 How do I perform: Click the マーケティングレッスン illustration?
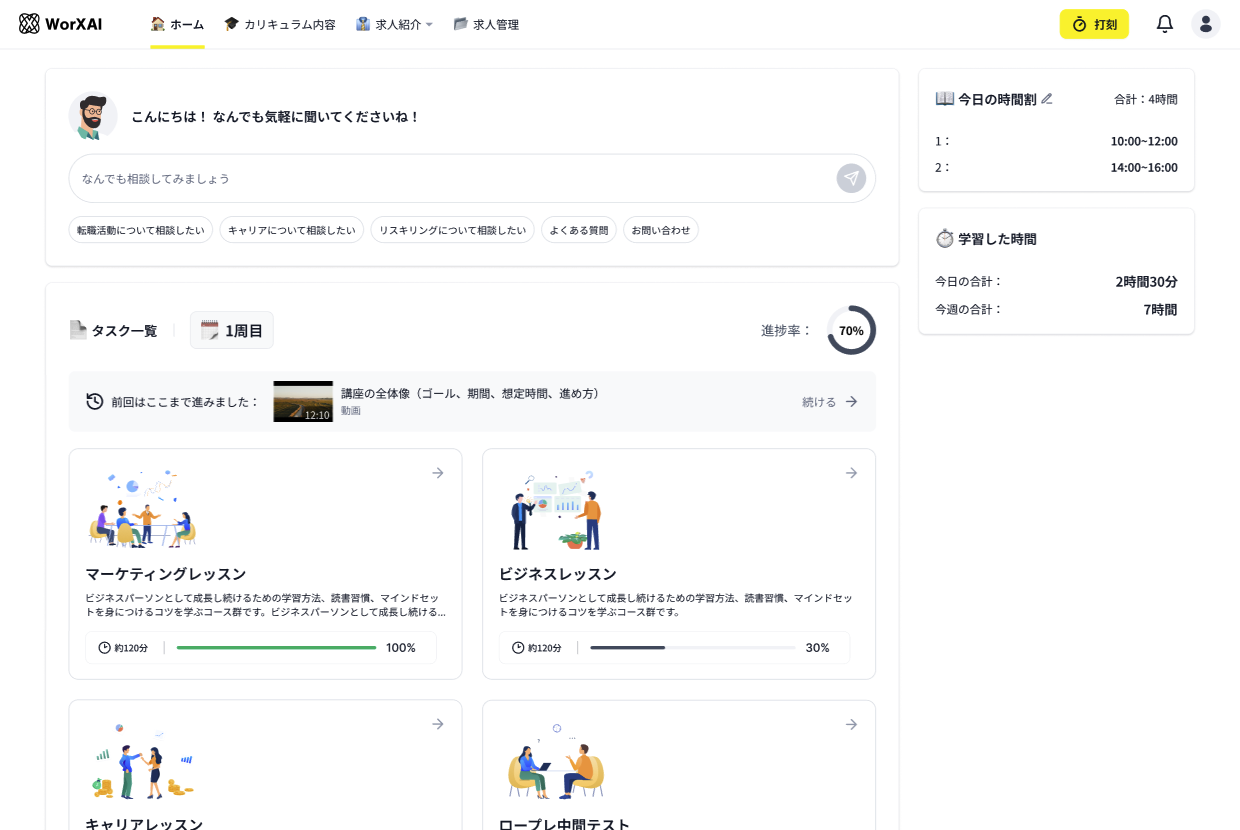click(142, 508)
